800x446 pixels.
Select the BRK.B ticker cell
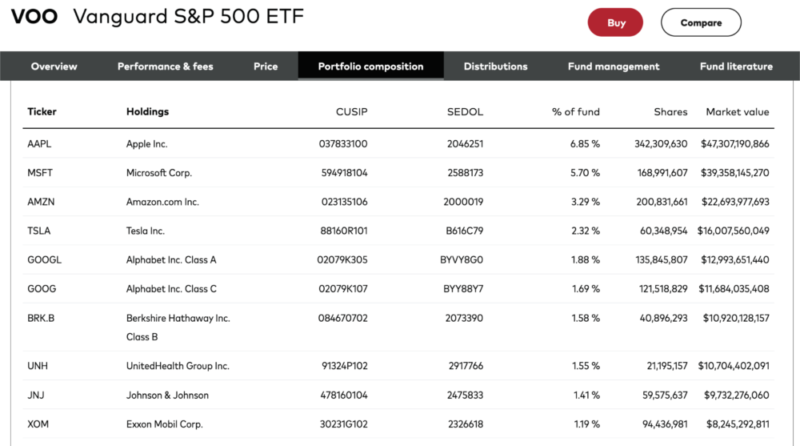(x=41, y=318)
